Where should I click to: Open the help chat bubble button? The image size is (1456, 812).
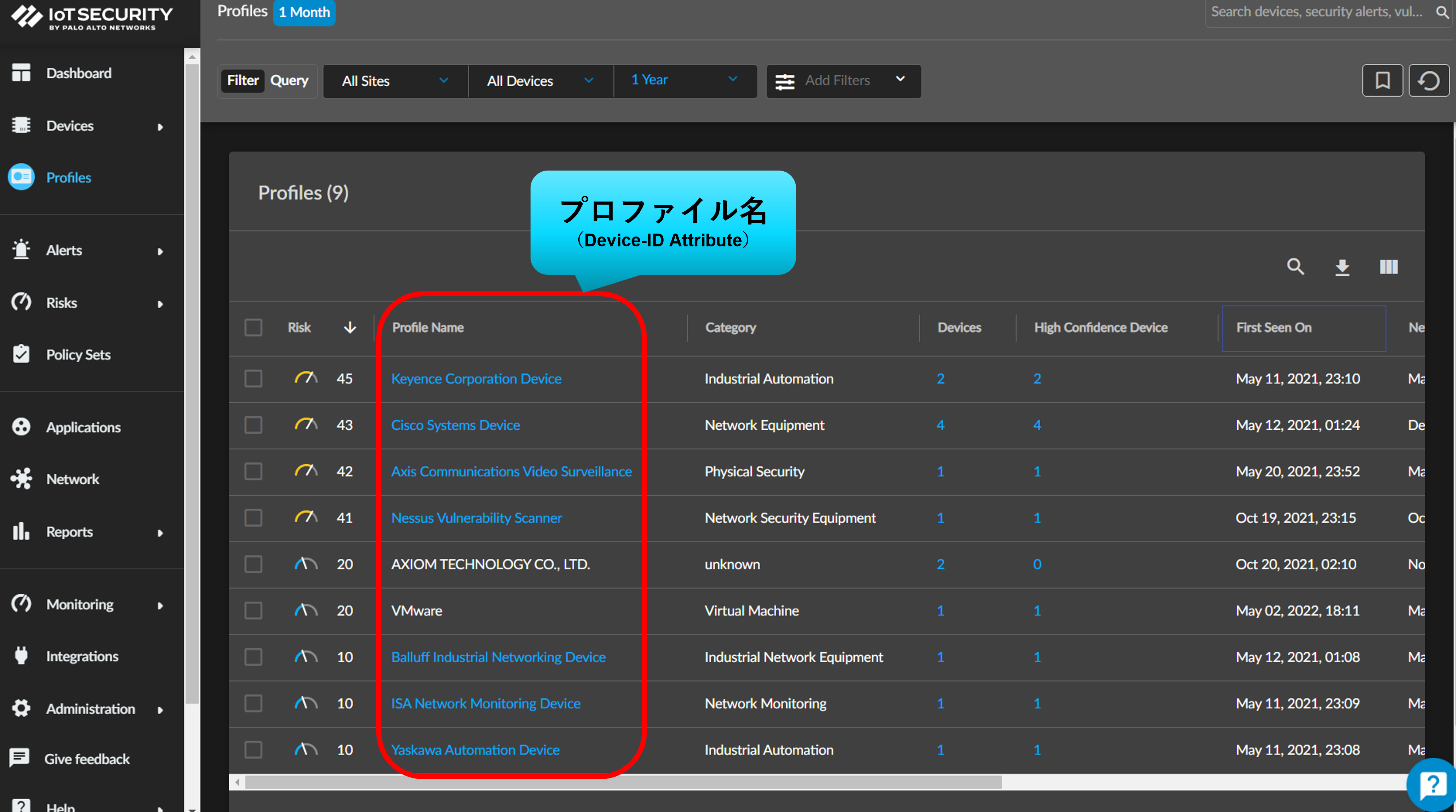[1432, 785]
